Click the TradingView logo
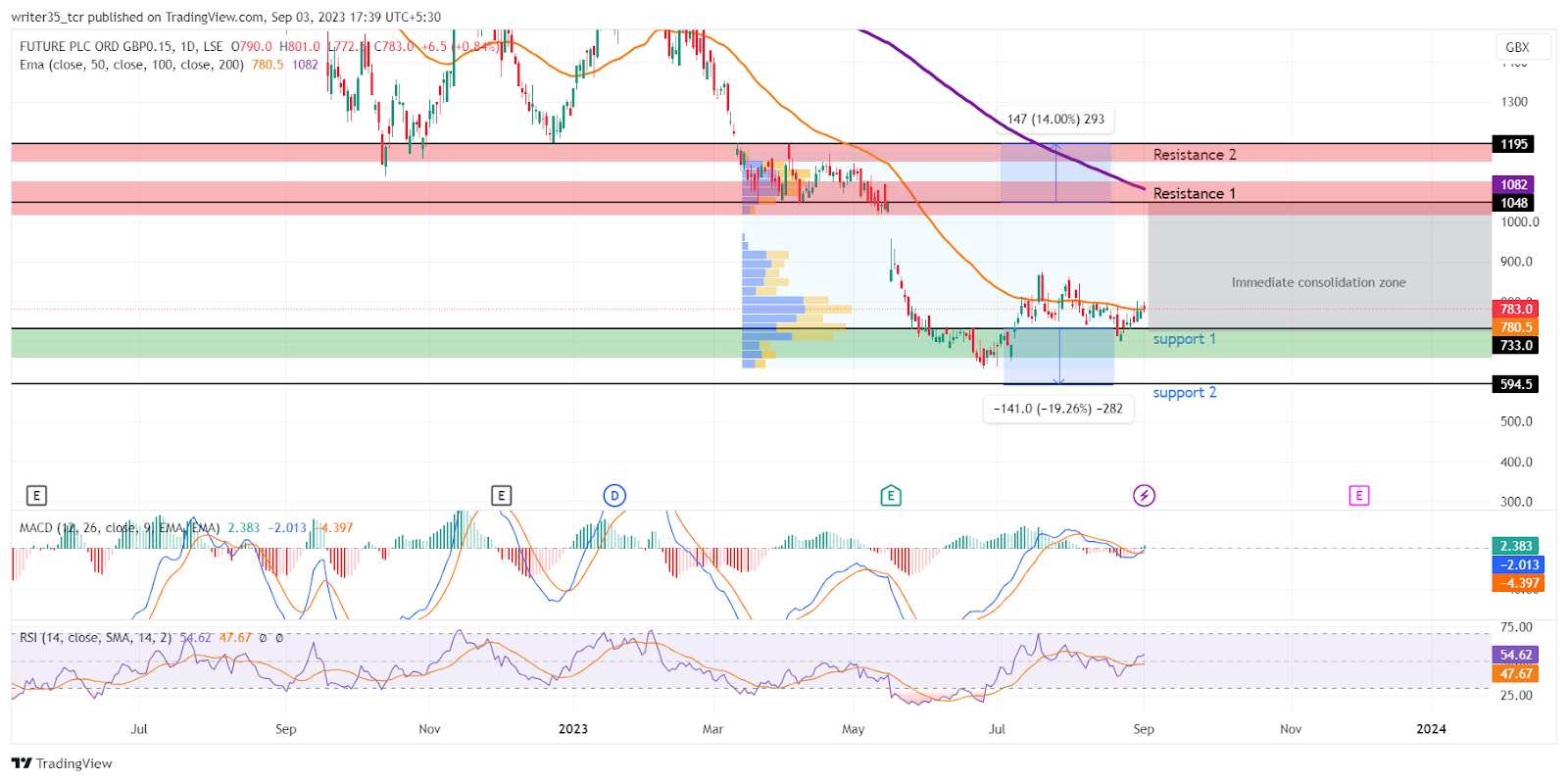The image size is (1568, 782). [x=62, y=763]
